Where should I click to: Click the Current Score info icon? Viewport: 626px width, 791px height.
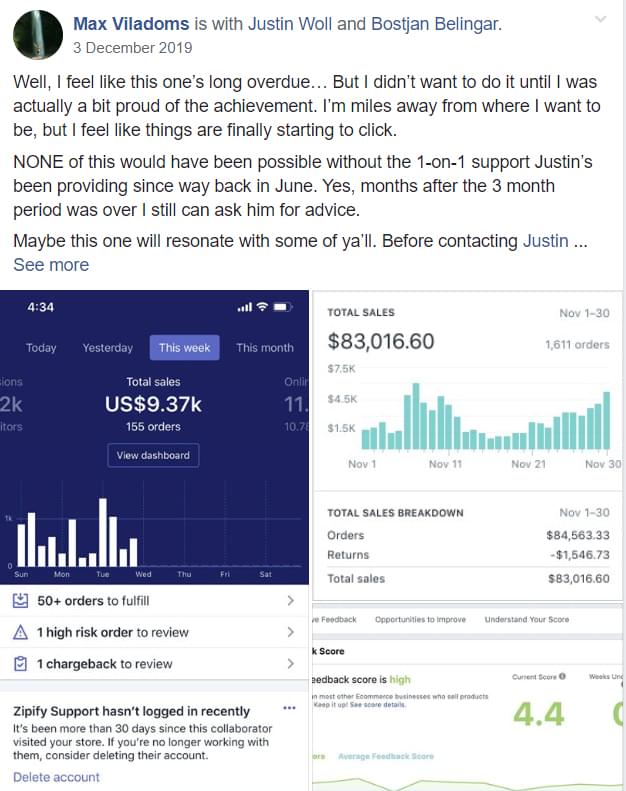(x=562, y=676)
